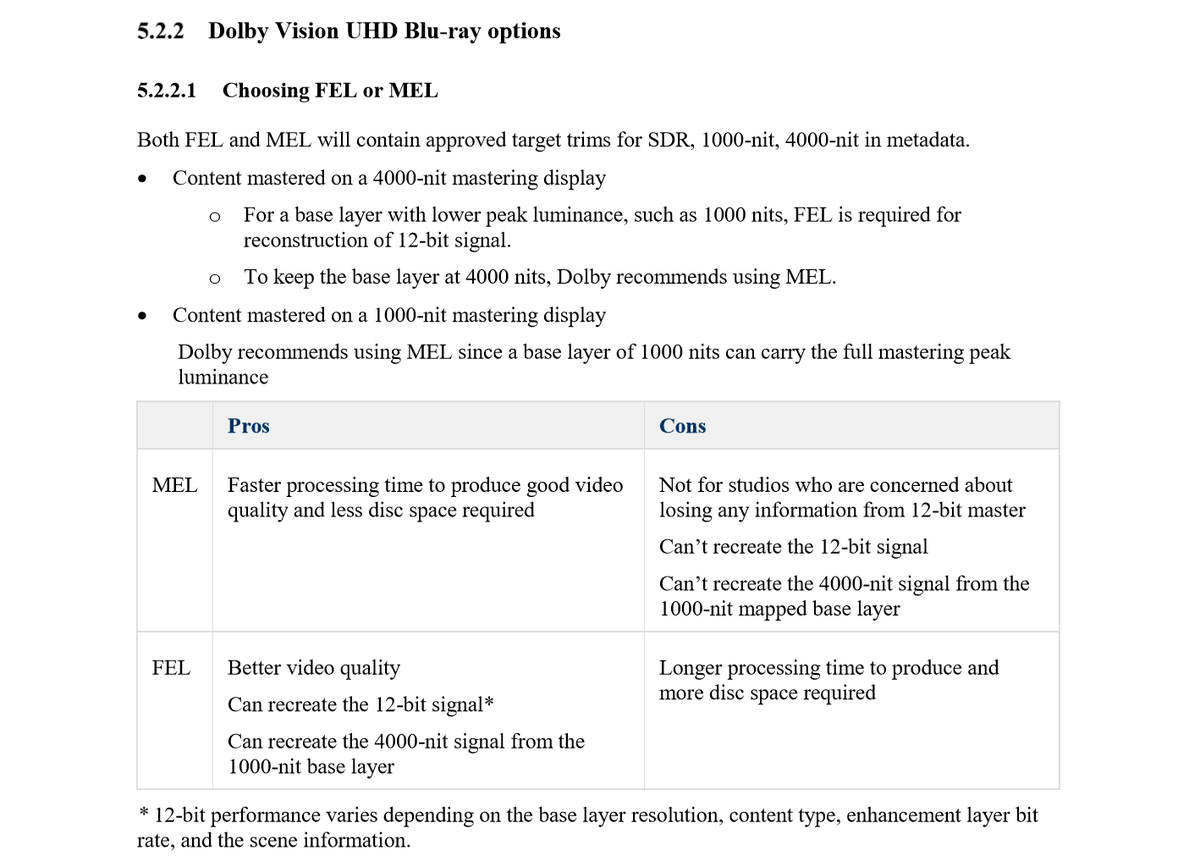This screenshot has width=1200, height=856.
Task: Select the 4000-nit mastering display bullet
Action: pos(388,178)
